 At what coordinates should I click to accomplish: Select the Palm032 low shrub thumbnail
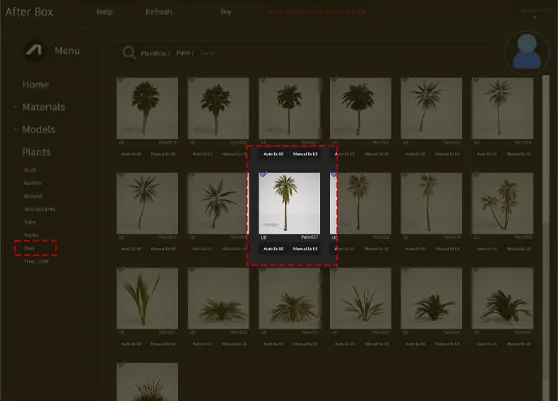219,299
